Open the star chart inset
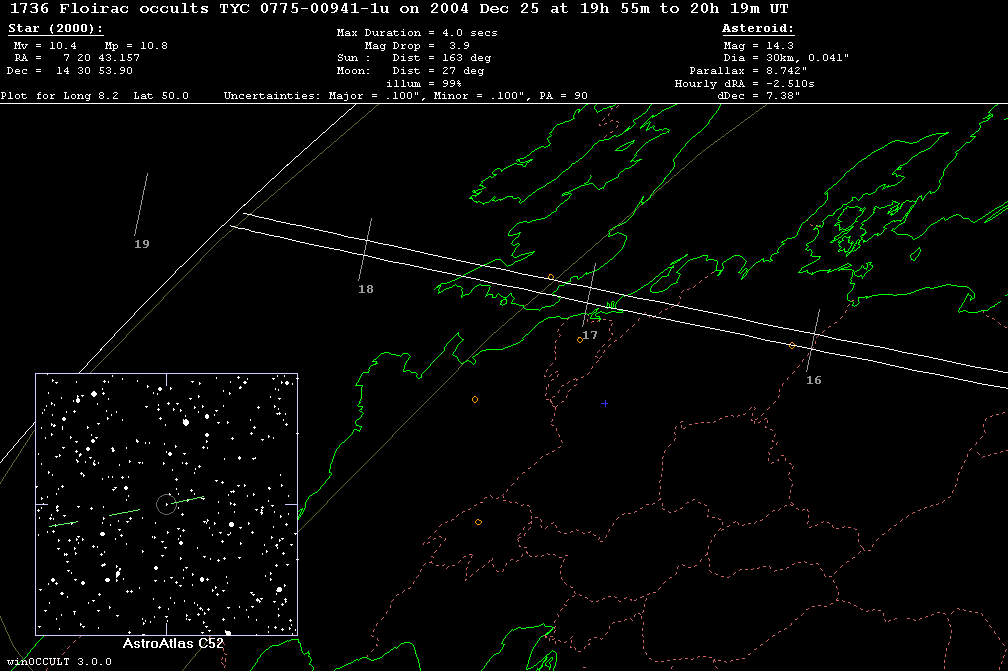 [166, 504]
